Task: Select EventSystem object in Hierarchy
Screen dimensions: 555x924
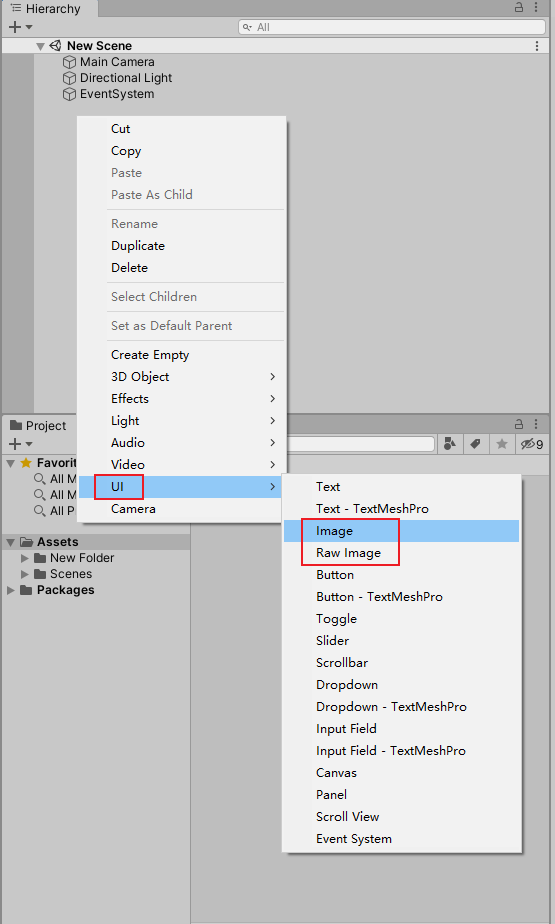Action: (x=117, y=94)
